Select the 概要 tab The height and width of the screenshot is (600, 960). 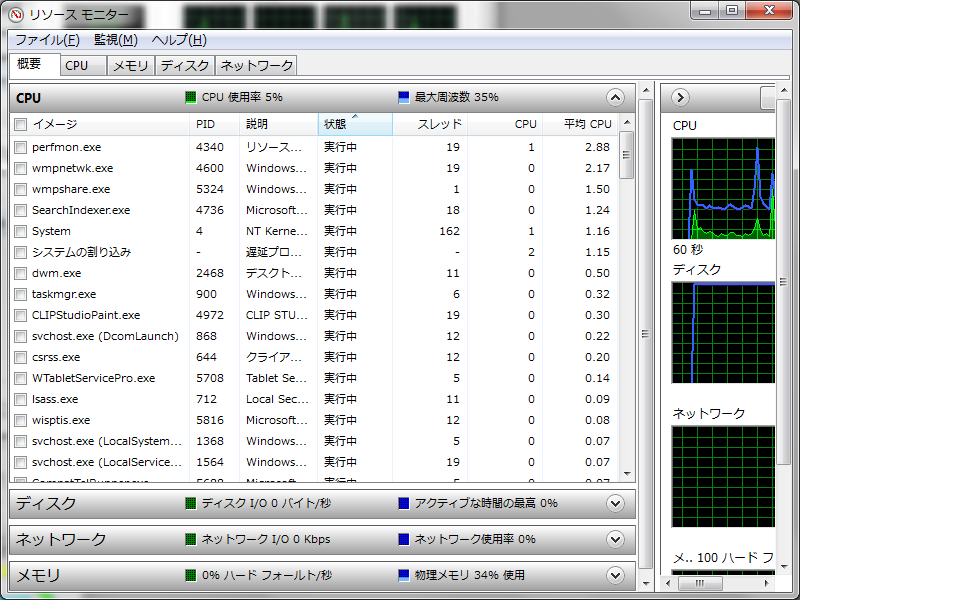pyautogui.click(x=35, y=64)
